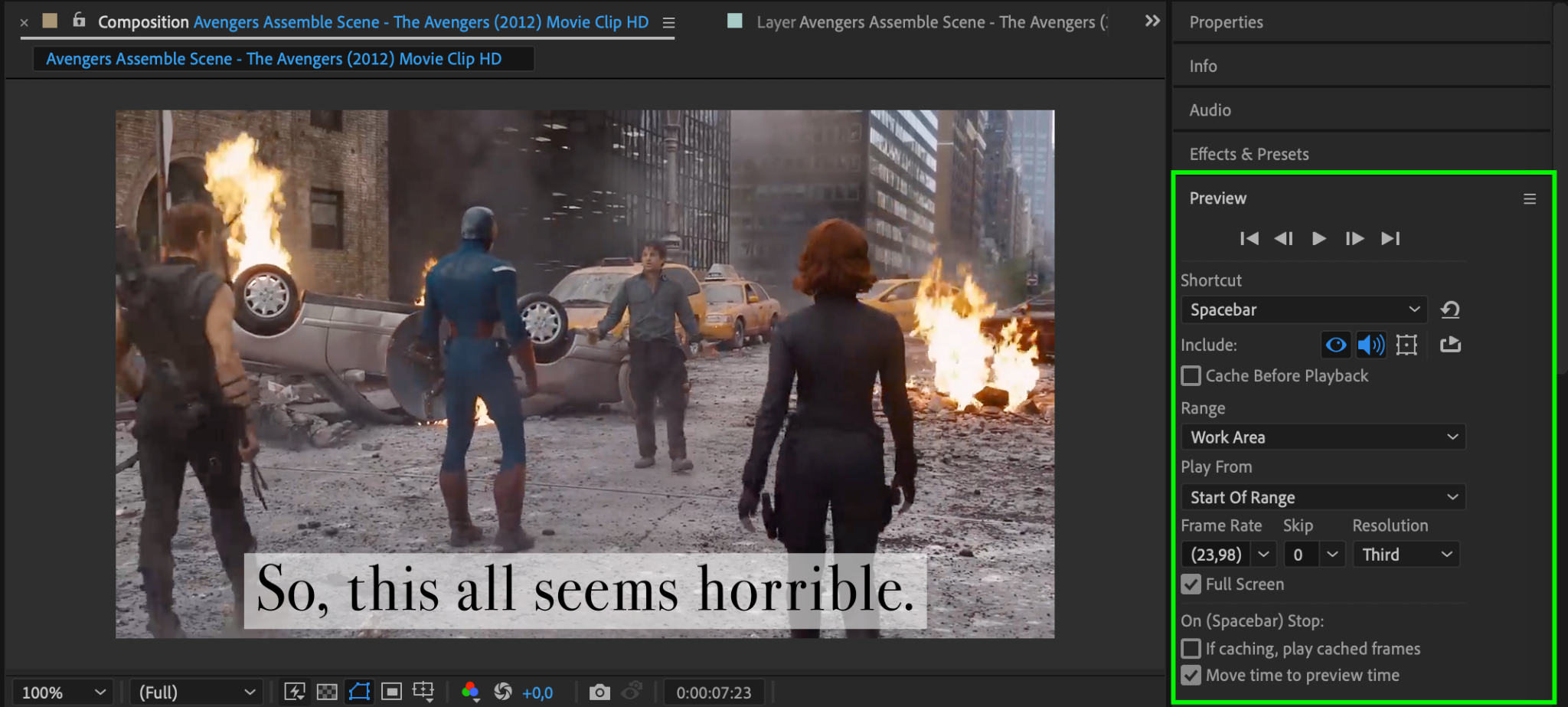Uncheck Move time to preview time
The image size is (1568, 707).
coord(1191,676)
